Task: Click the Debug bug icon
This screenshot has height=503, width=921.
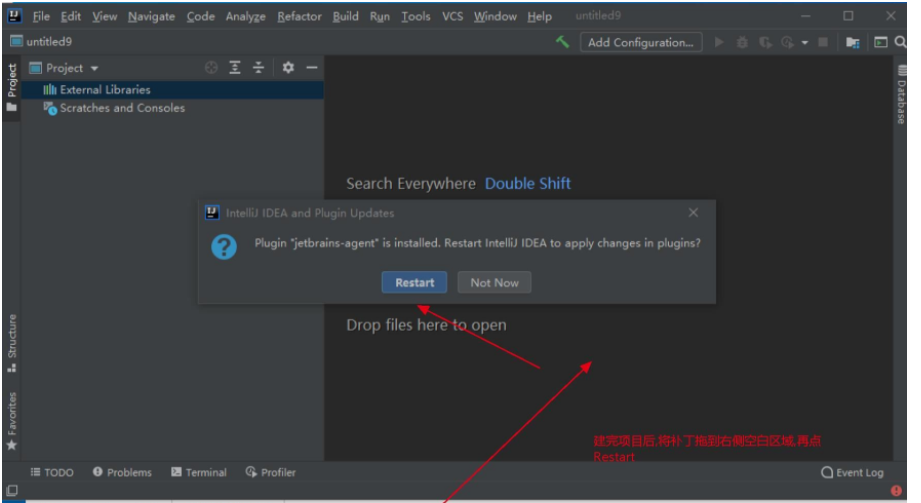Action: click(742, 42)
